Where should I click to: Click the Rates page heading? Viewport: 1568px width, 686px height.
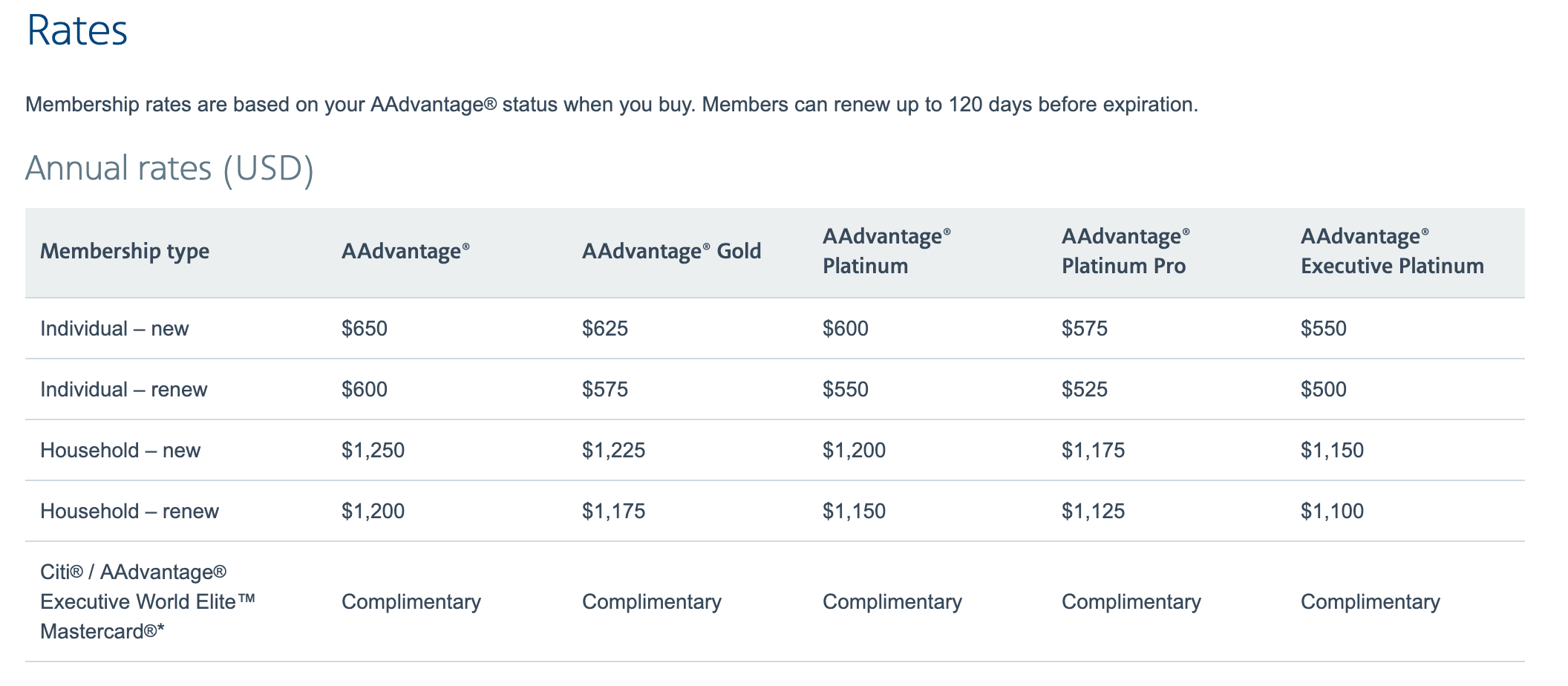click(x=77, y=31)
